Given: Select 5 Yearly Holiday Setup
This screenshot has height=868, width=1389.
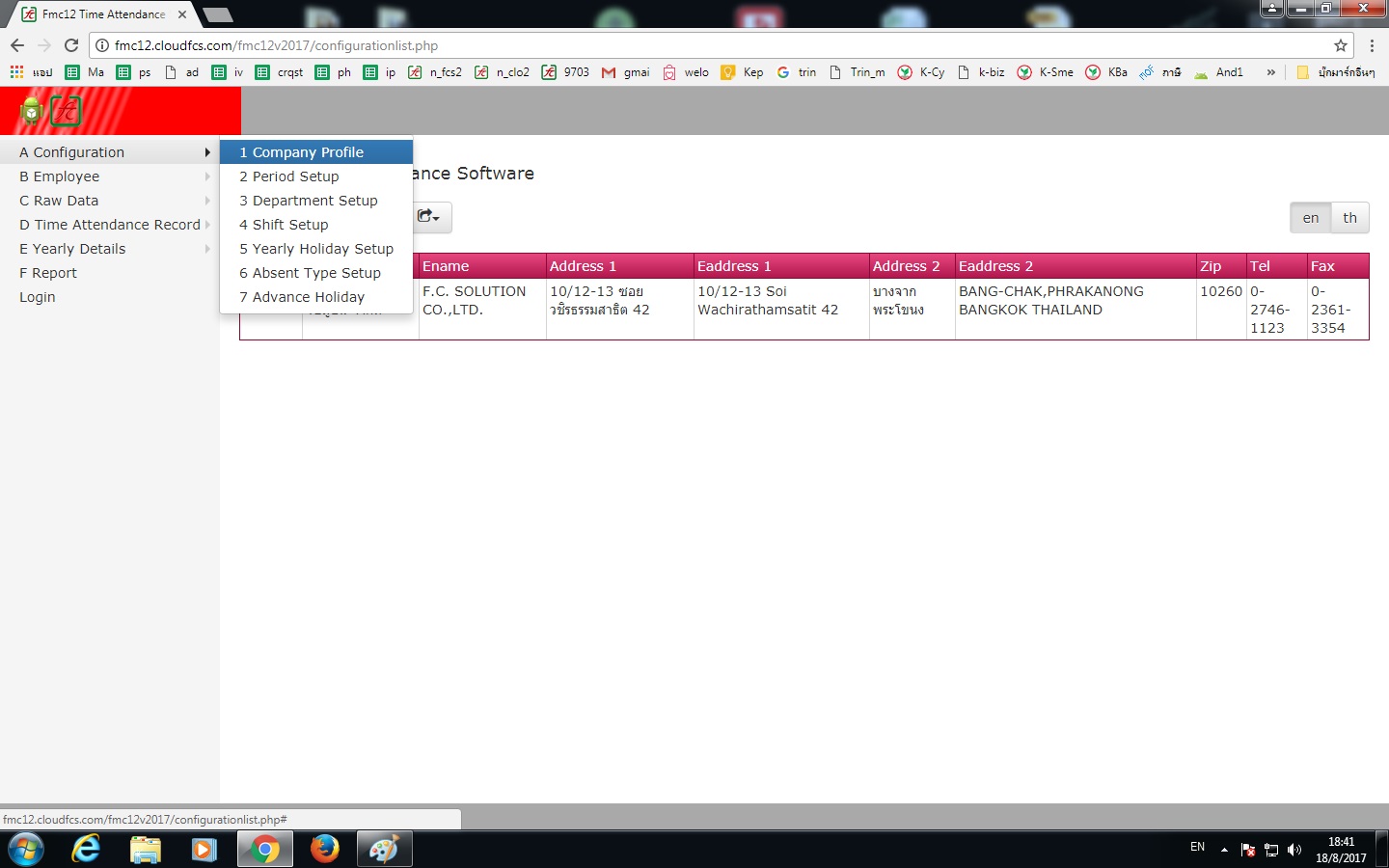Looking at the screenshot, I should point(316,249).
